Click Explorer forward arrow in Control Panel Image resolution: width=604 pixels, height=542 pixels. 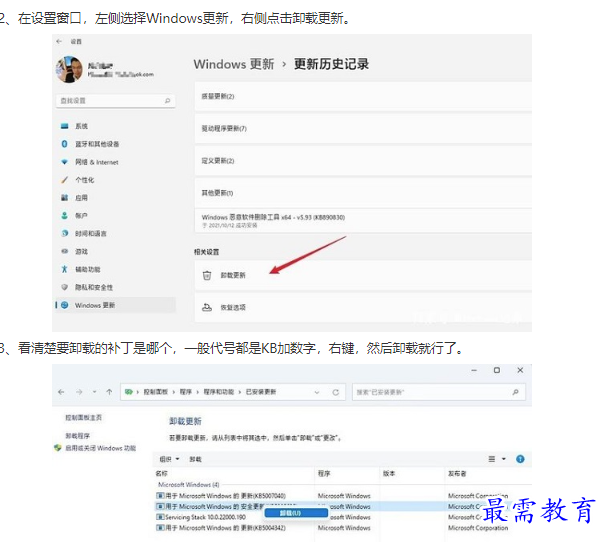coord(79,392)
